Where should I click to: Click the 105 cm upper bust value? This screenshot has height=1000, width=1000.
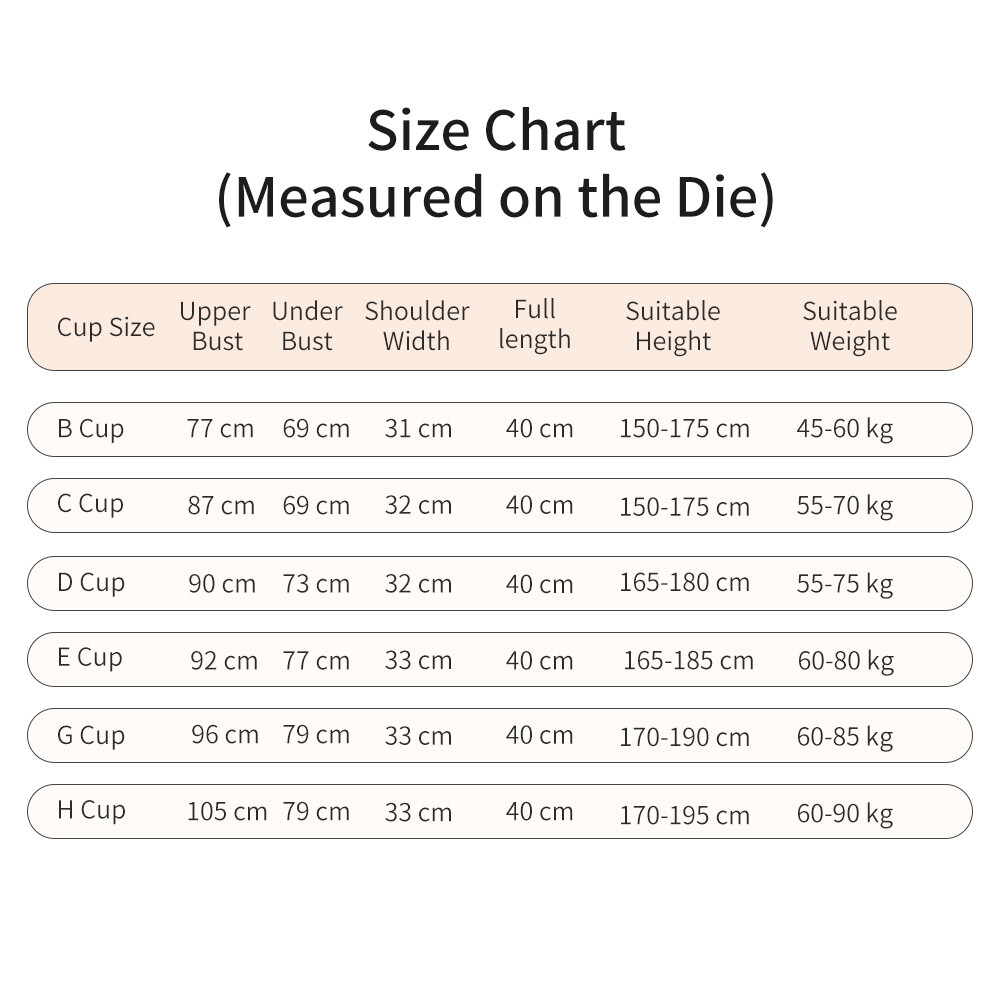pos(227,811)
